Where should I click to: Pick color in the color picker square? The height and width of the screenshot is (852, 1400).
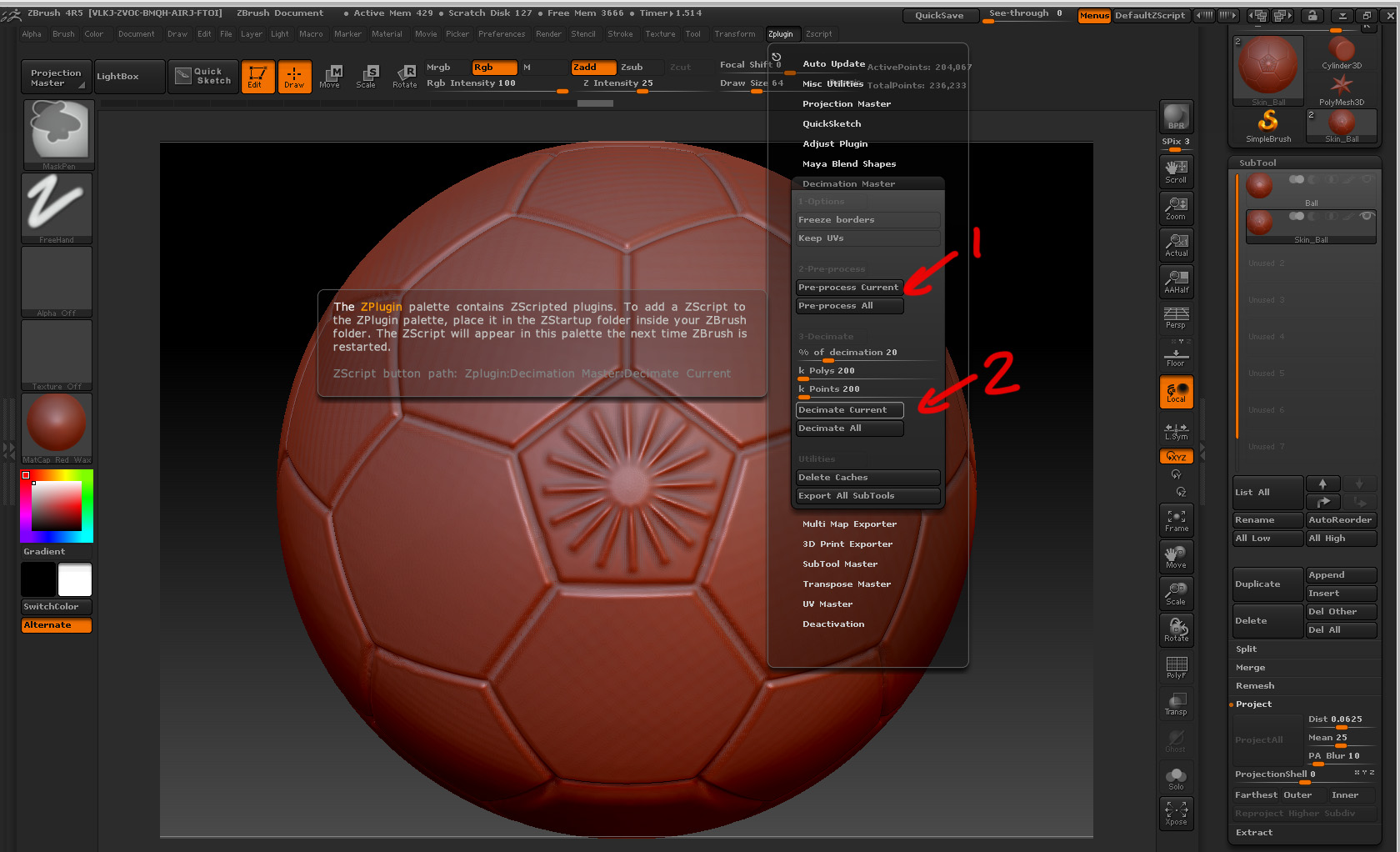coord(57,506)
